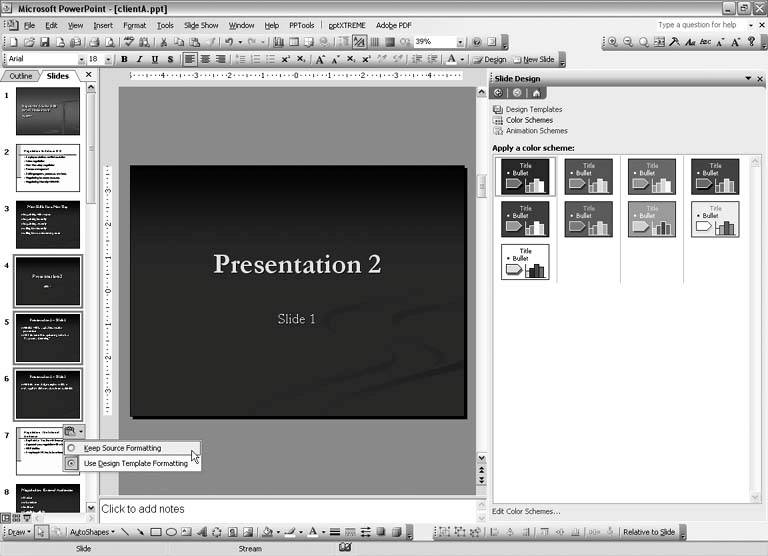This screenshot has height=556, width=768.
Task: Select Keep Source Formatting option
Action: [122, 448]
